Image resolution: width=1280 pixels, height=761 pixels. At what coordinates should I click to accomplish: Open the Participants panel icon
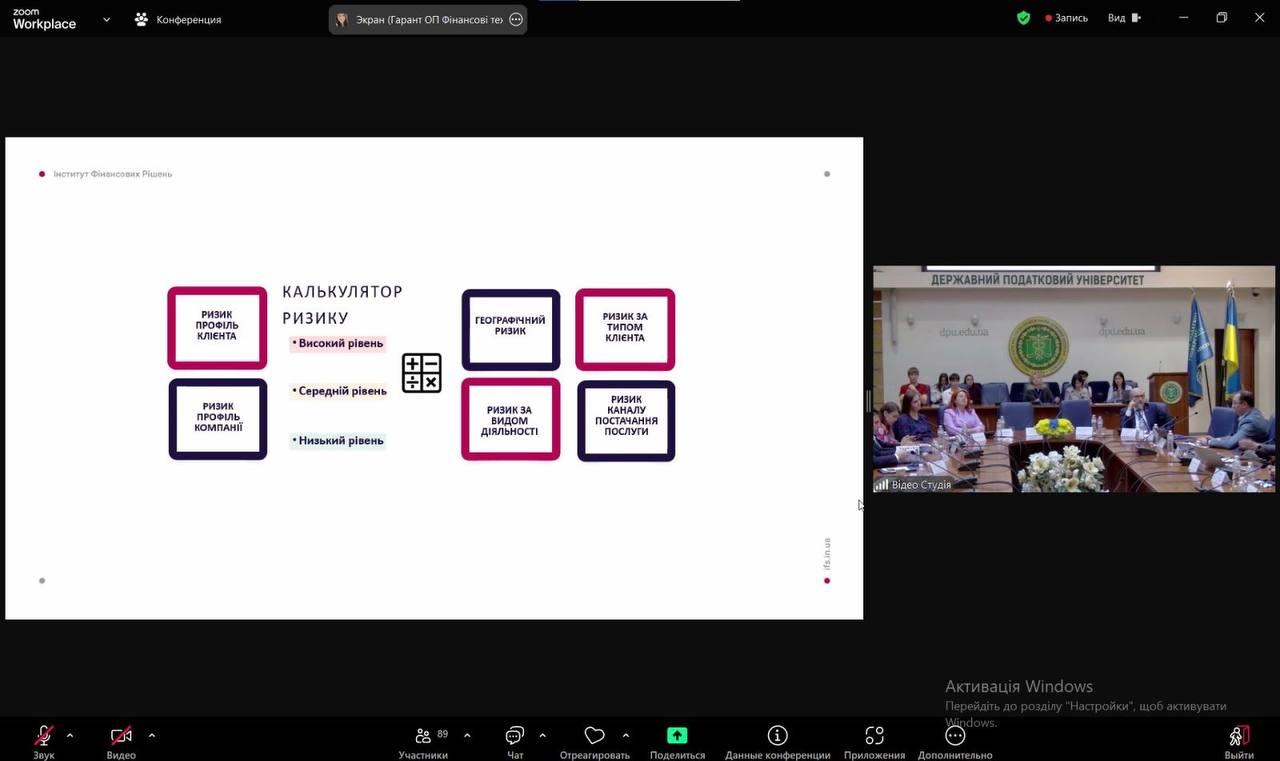(x=423, y=737)
